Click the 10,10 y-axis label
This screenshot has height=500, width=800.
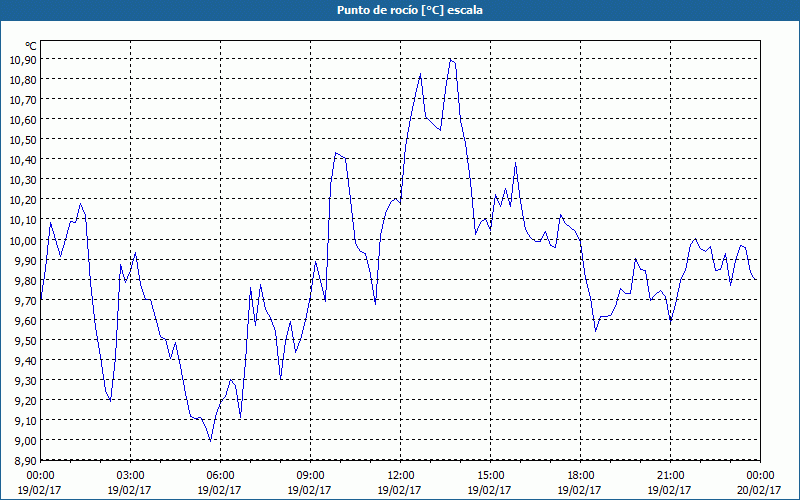click(x=23, y=220)
